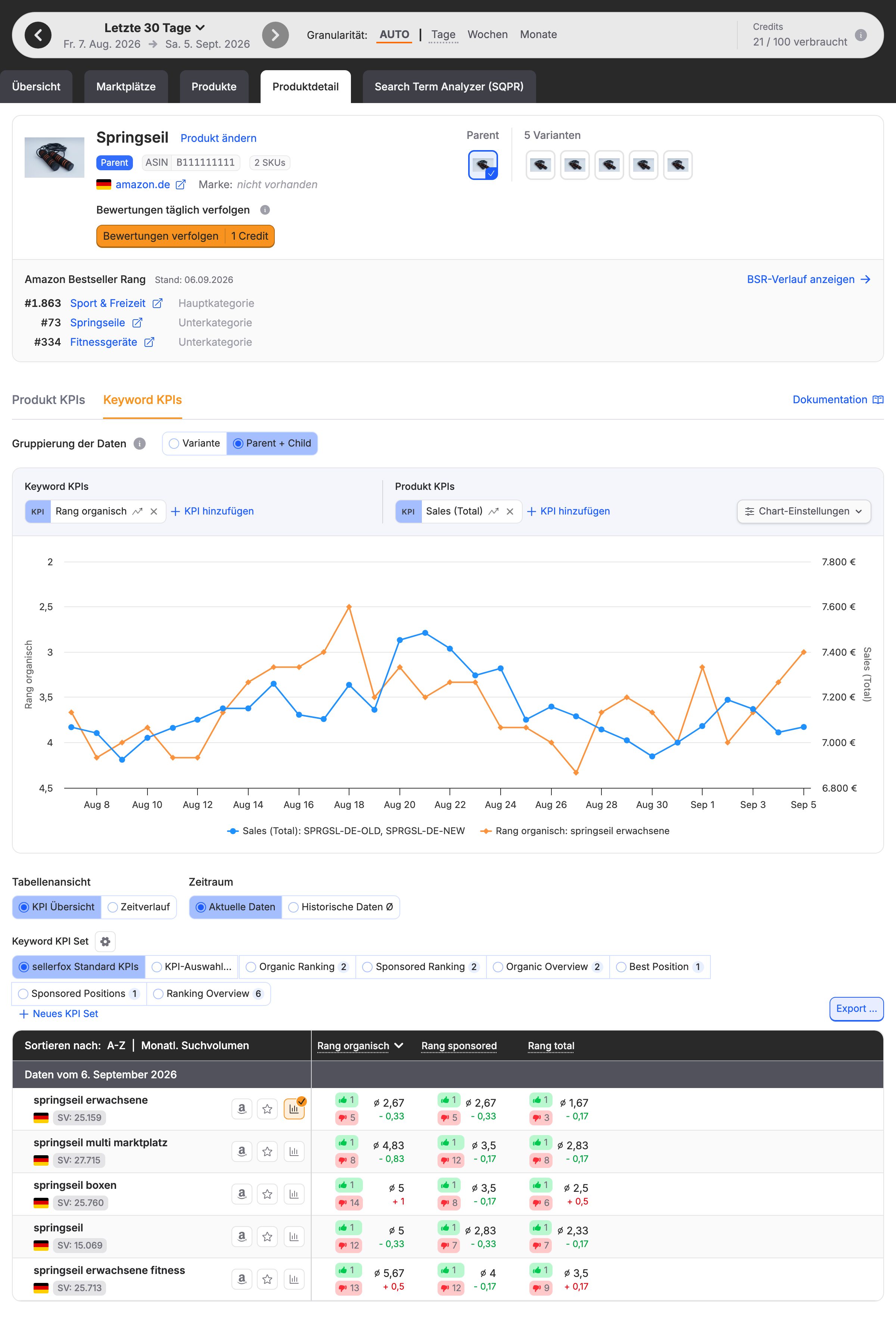Open Amazon search for springseil erwachsene

(x=242, y=1109)
